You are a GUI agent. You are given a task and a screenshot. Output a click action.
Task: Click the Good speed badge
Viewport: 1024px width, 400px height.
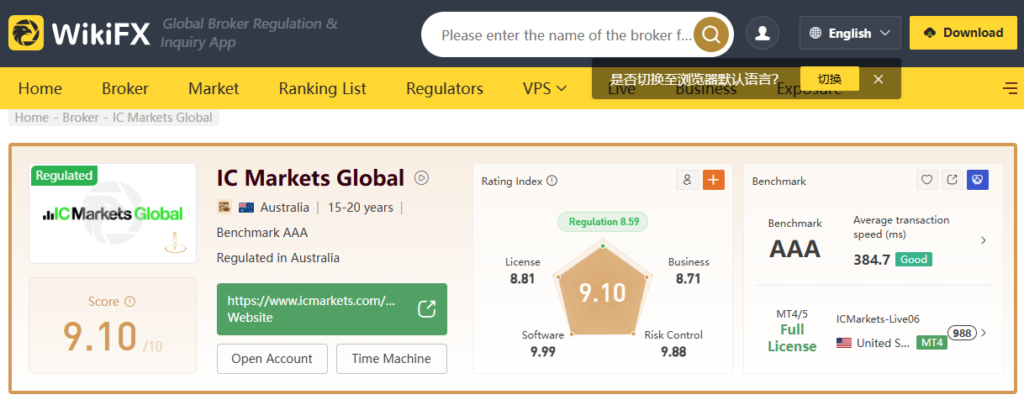click(x=914, y=259)
